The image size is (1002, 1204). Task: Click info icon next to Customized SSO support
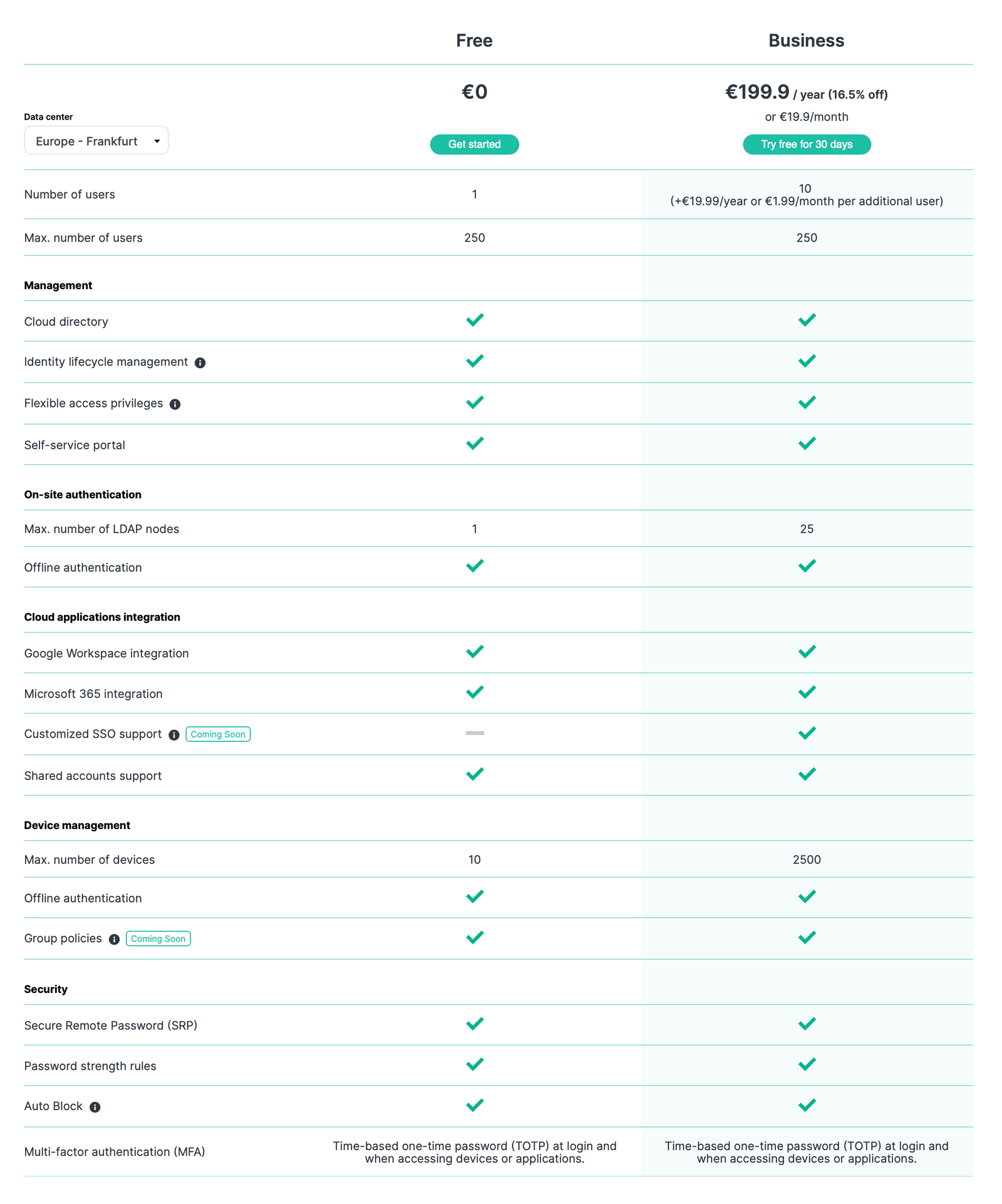tap(174, 734)
